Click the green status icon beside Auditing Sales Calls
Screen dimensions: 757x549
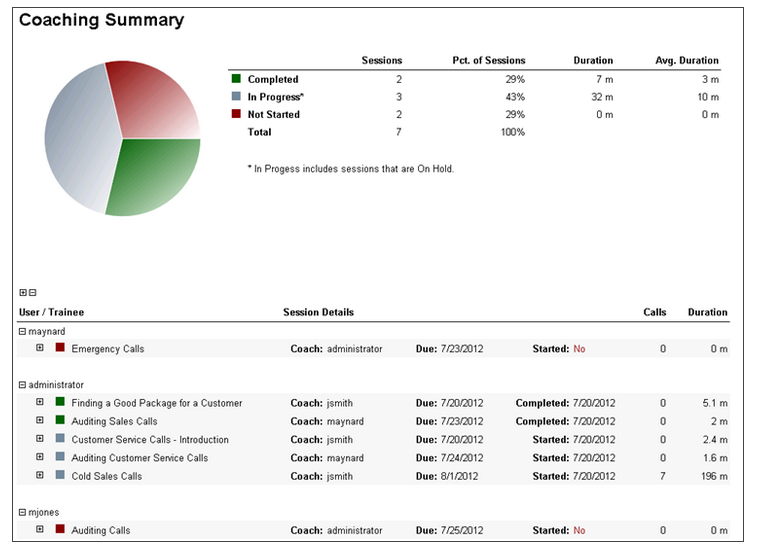(x=60, y=421)
